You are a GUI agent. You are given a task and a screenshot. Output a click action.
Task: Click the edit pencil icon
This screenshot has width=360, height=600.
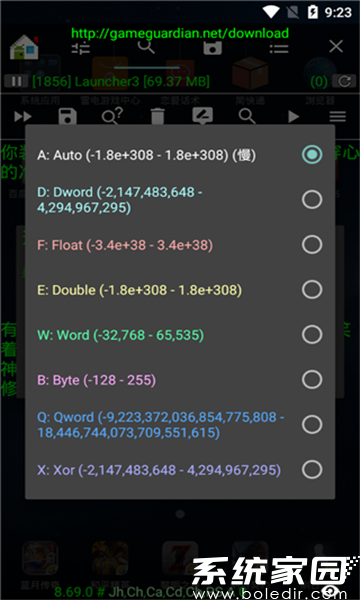(202, 116)
